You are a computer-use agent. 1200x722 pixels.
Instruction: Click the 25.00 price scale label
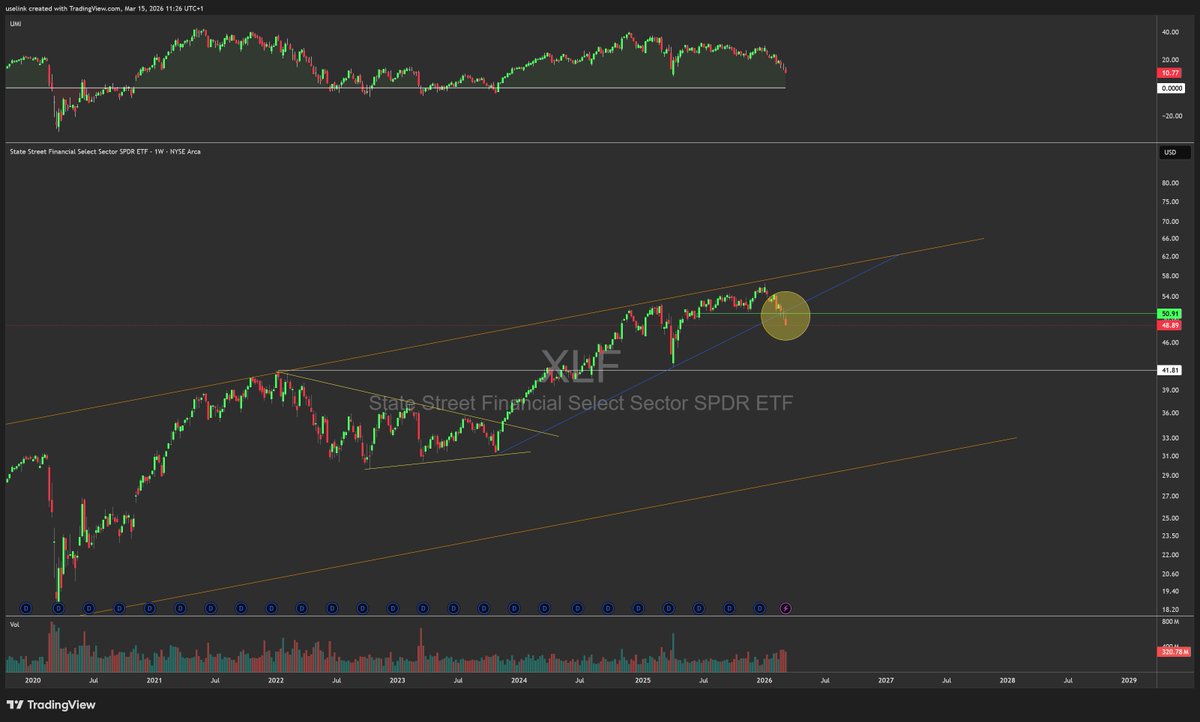click(x=1171, y=518)
